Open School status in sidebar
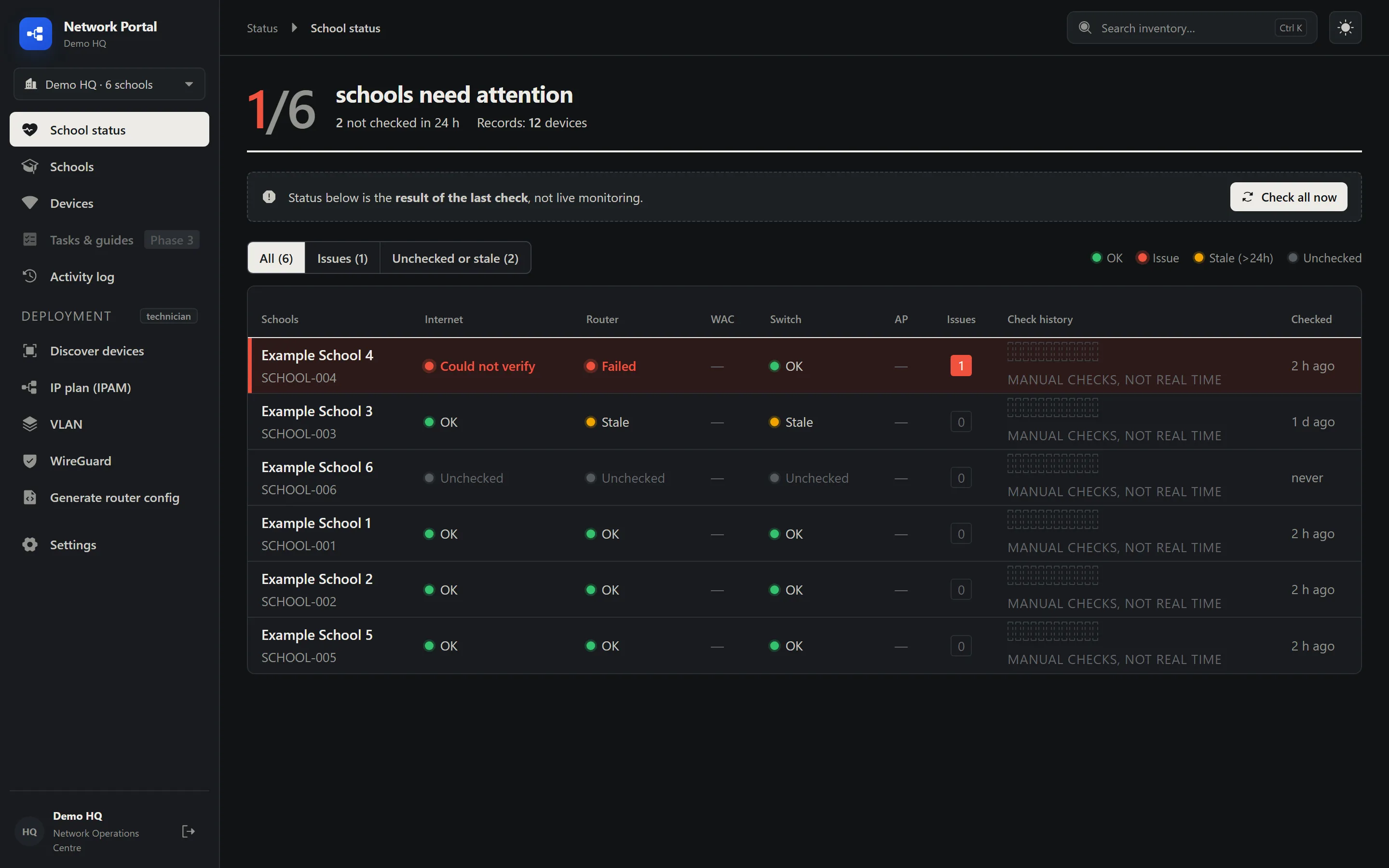Screen dimensions: 1389x868 [109, 130]
